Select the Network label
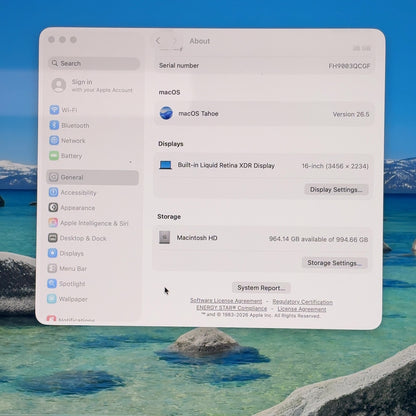 tap(73, 141)
